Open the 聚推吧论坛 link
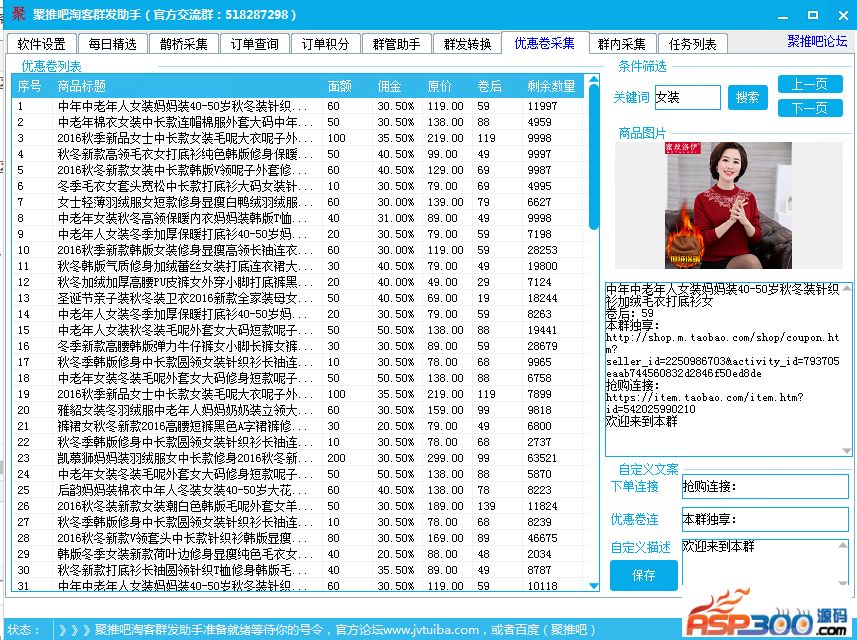The height and width of the screenshot is (640, 857). (817, 41)
